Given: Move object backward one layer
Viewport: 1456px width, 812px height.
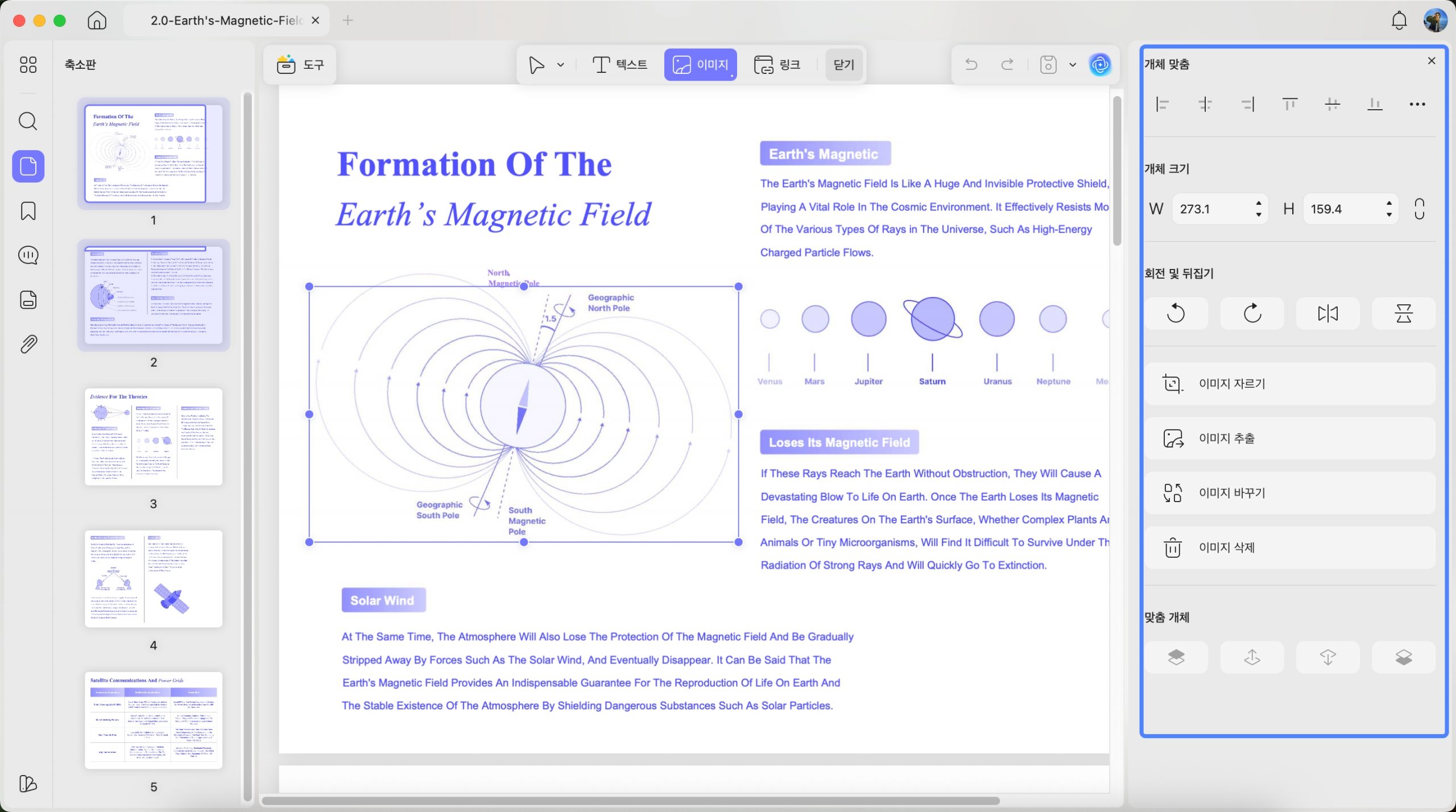Looking at the screenshot, I should [1328, 657].
